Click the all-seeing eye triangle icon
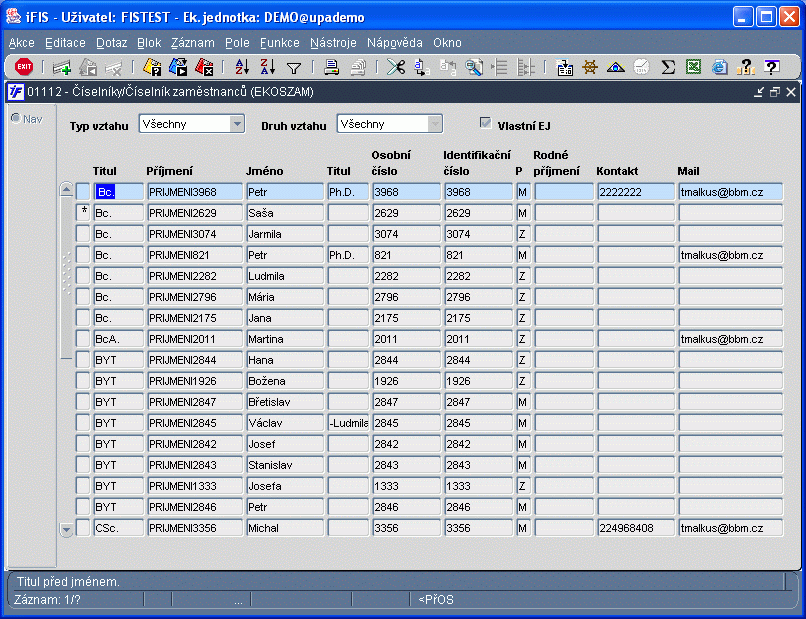Screen dimensions: 806x619 616,67
